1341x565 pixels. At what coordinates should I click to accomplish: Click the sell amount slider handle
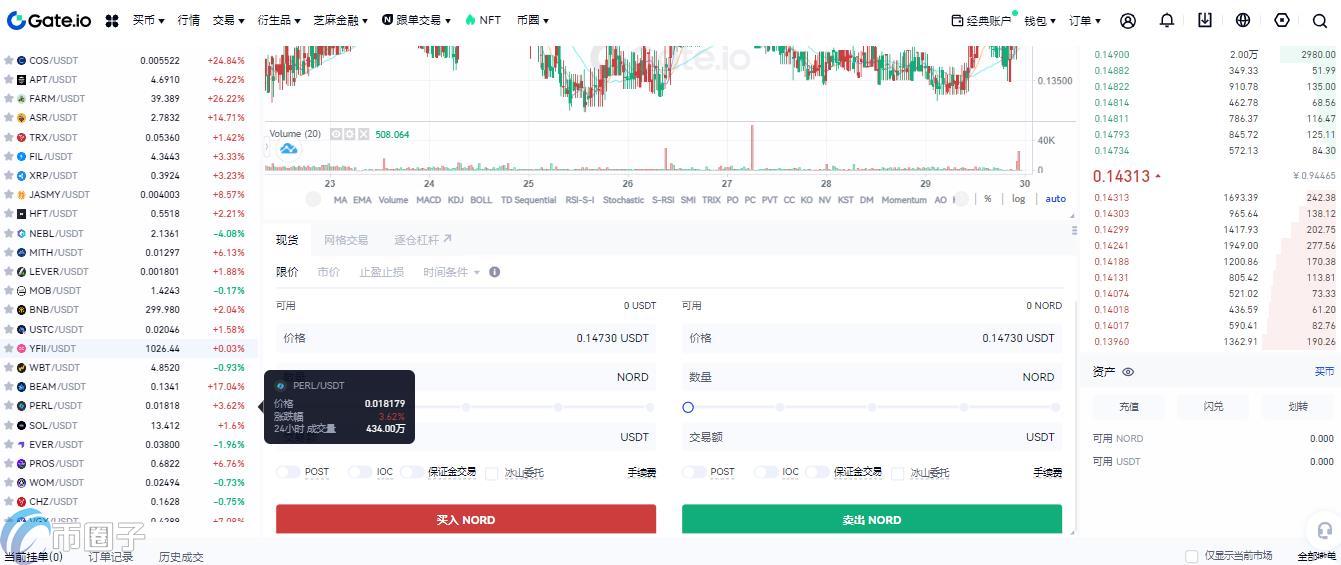tap(688, 407)
